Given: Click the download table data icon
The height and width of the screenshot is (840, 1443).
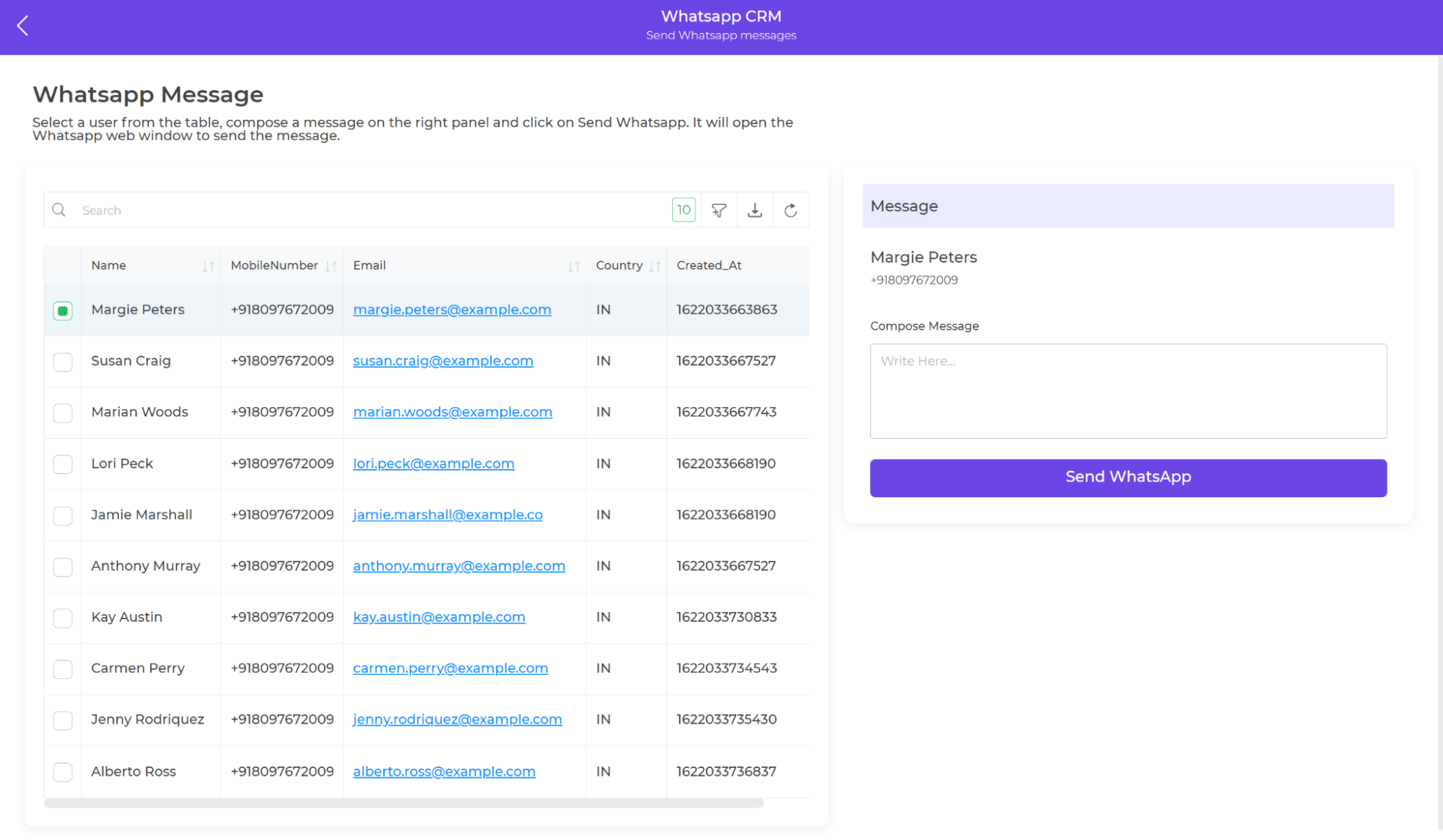Looking at the screenshot, I should click(754, 210).
